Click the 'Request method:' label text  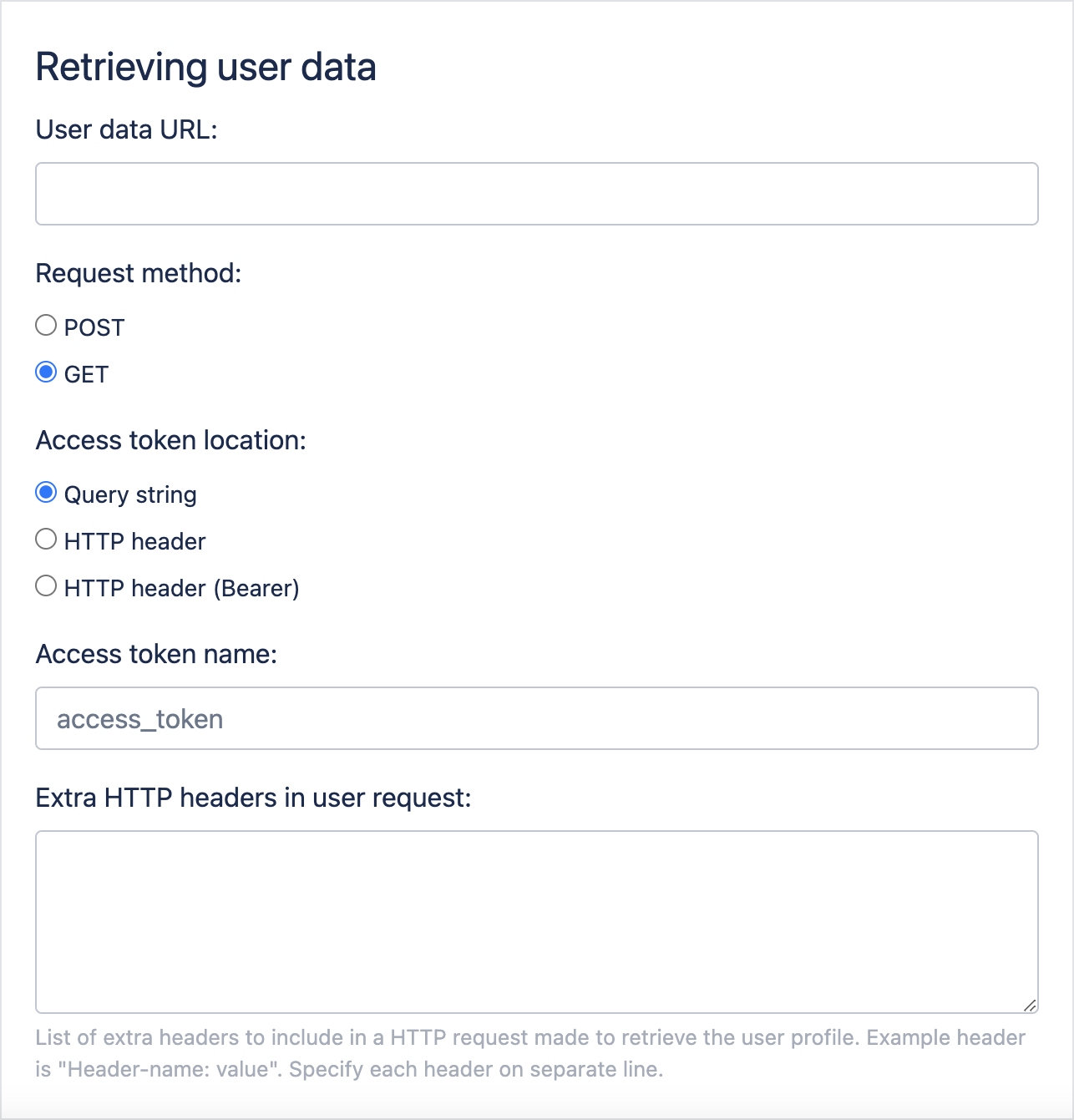point(138,274)
